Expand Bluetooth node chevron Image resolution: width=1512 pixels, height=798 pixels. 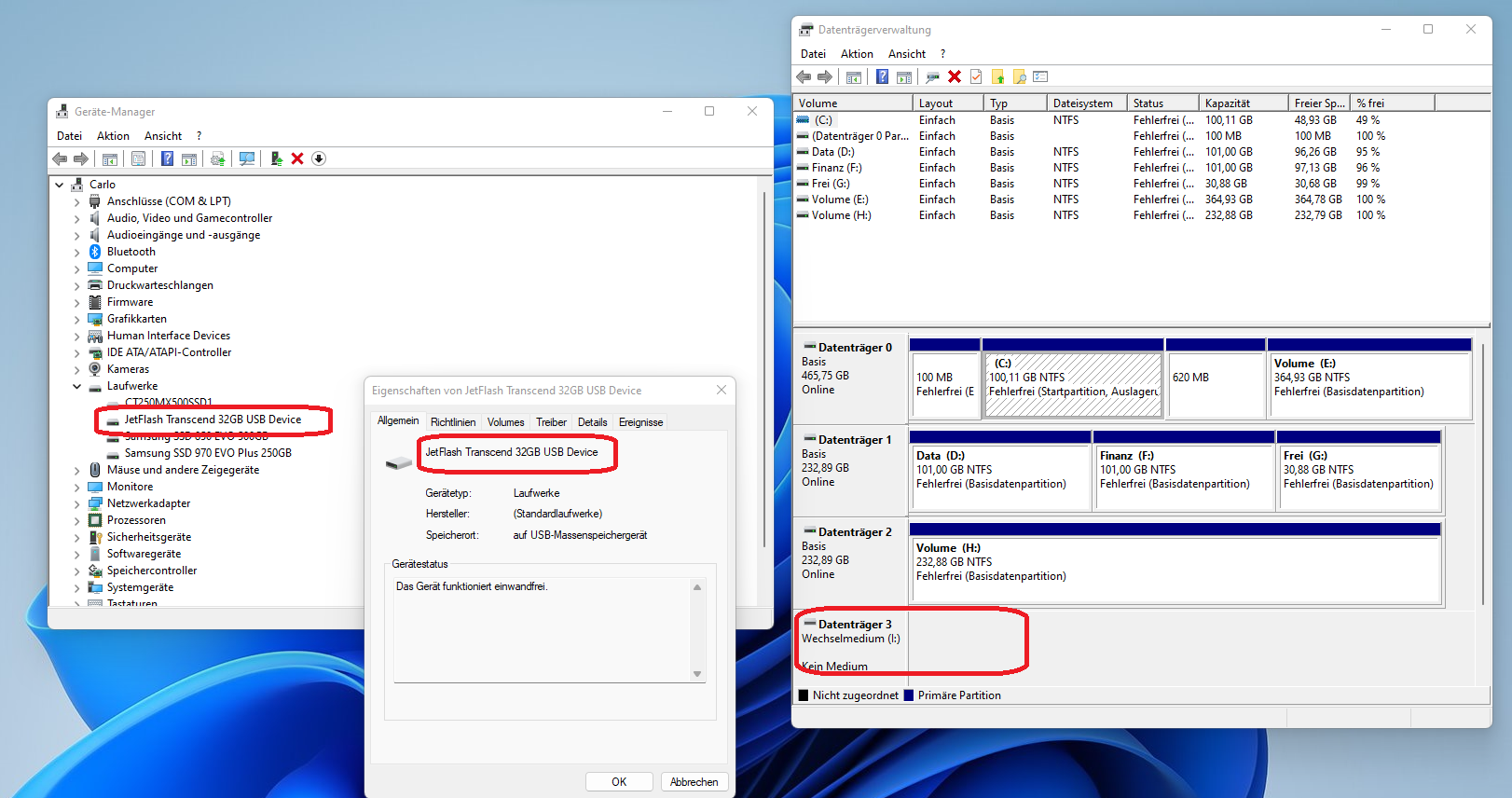(x=77, y=252)
